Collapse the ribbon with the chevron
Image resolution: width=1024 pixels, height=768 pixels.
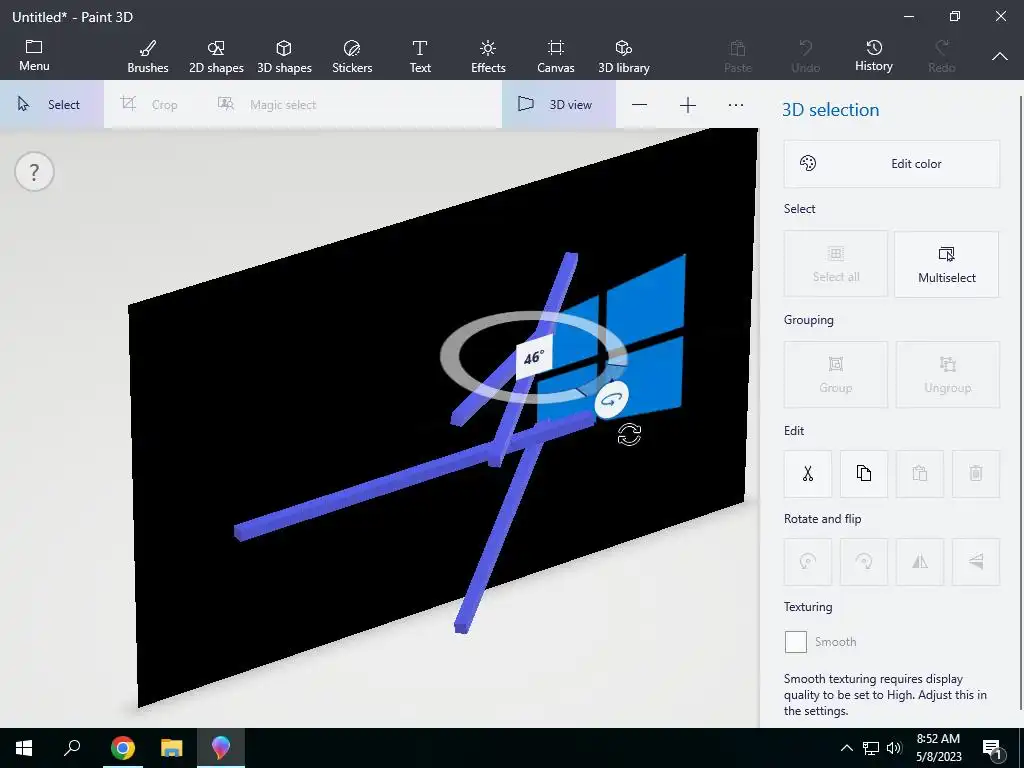(x=999, y=57)
